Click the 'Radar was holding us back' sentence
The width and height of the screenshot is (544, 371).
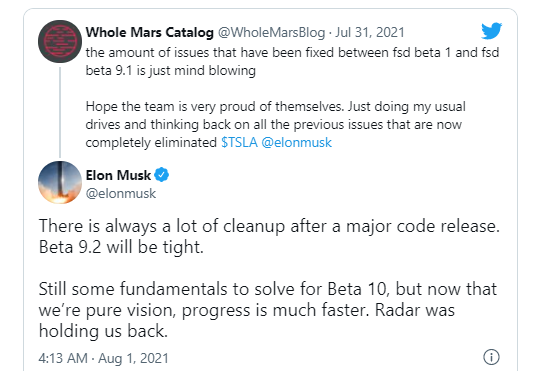click(x=247, y=320)
